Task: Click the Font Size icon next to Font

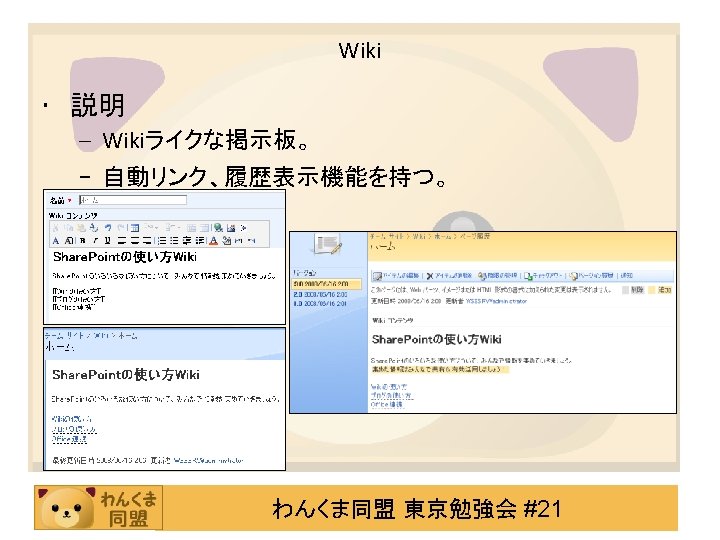Action: 69,241
